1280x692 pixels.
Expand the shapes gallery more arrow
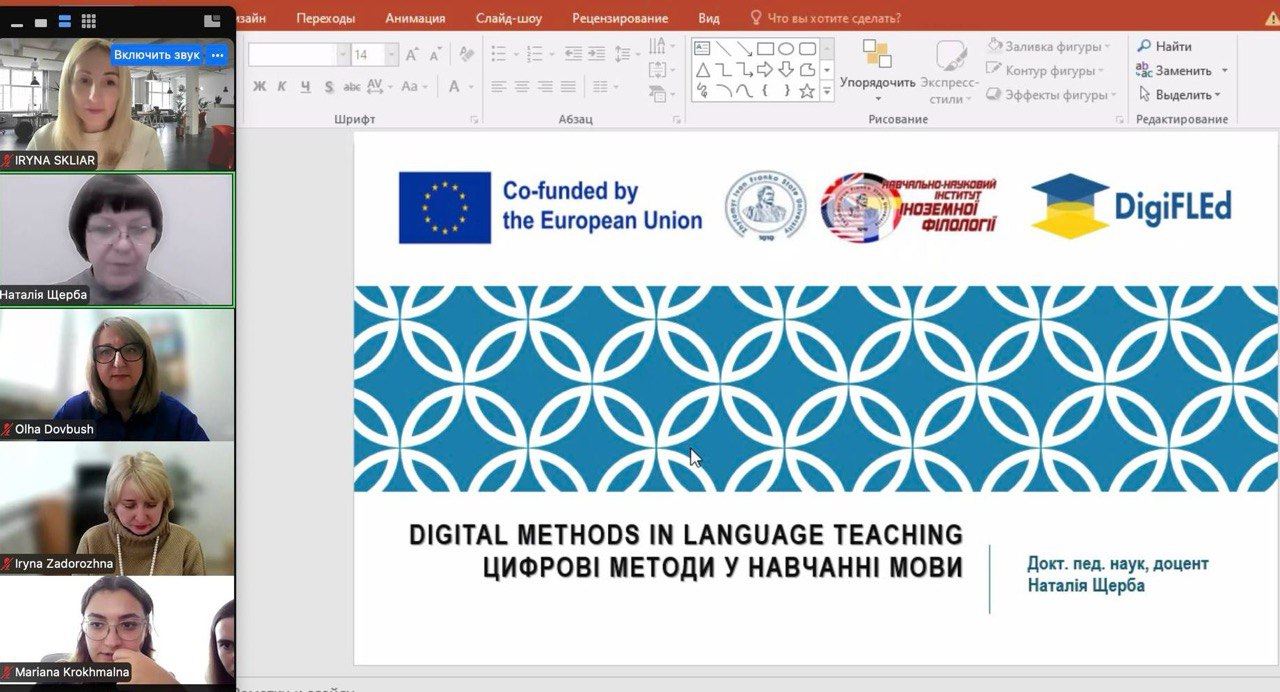[x=827, y=91]
